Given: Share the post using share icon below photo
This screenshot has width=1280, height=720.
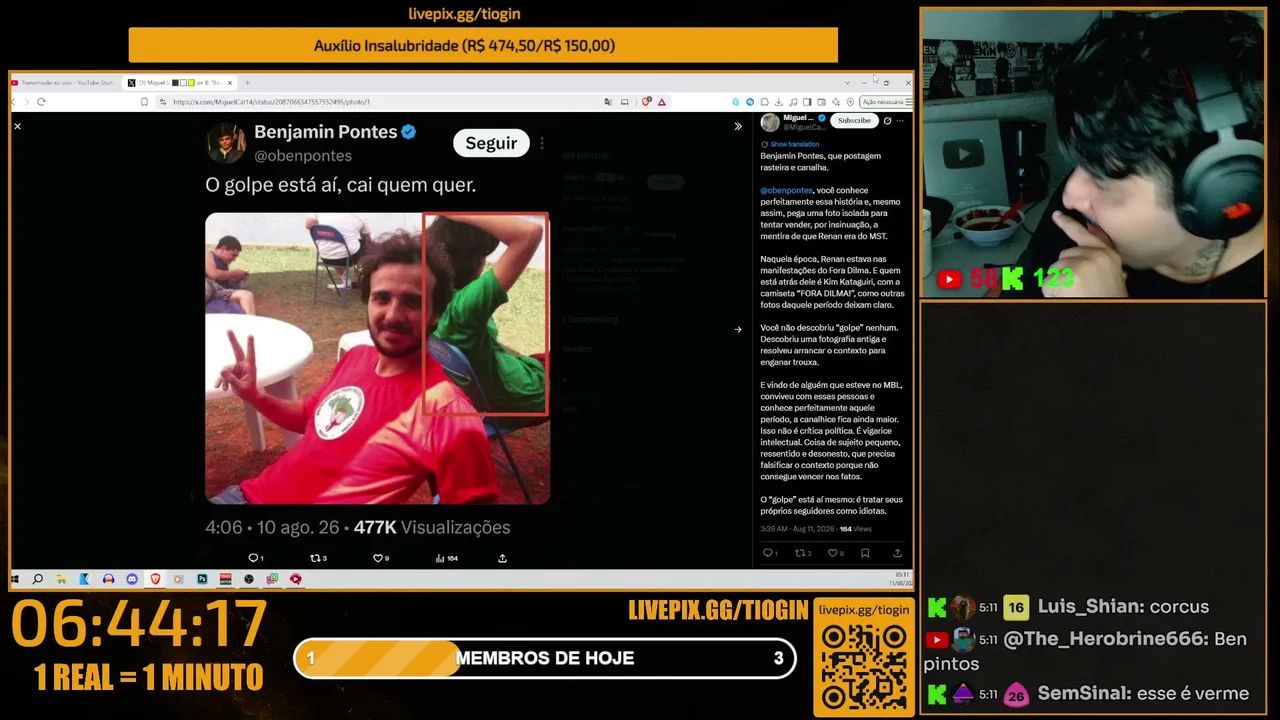Looking at the screenshot, I should 502,558.
